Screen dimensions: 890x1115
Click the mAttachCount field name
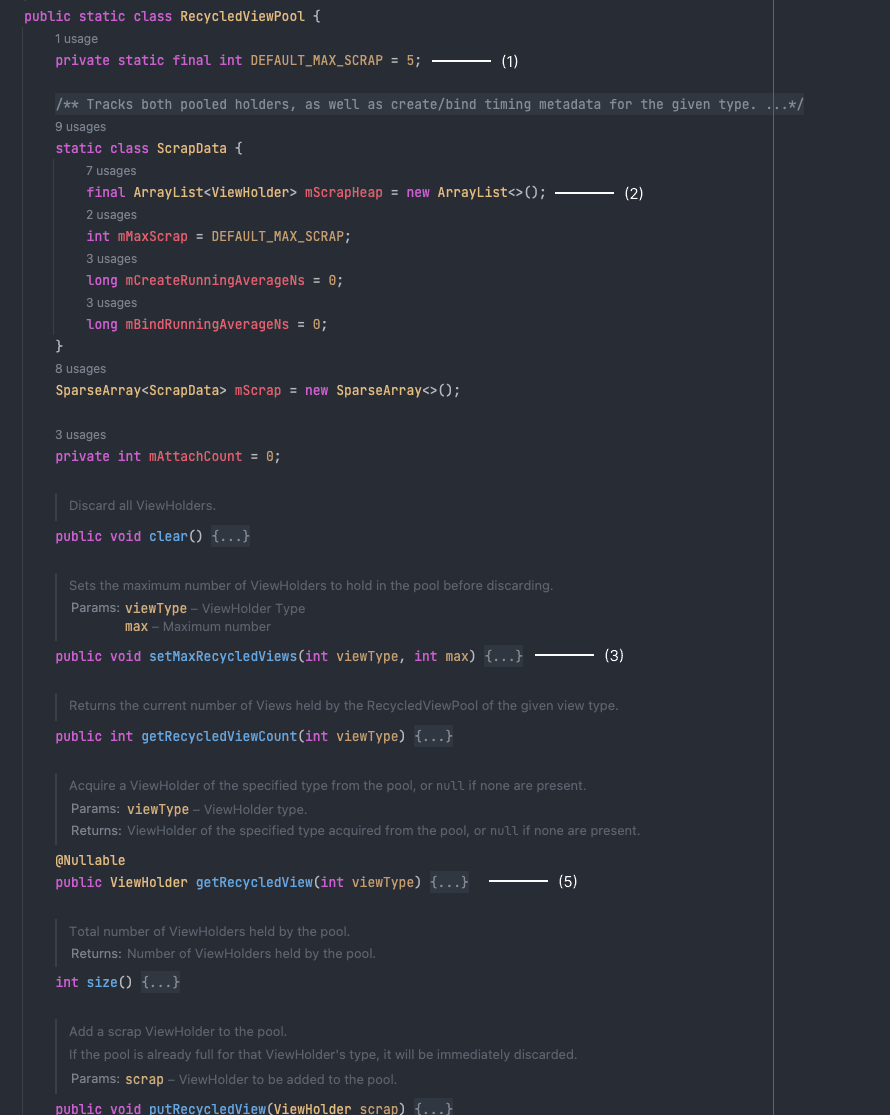pyautogui.click(x=195, y=457)
